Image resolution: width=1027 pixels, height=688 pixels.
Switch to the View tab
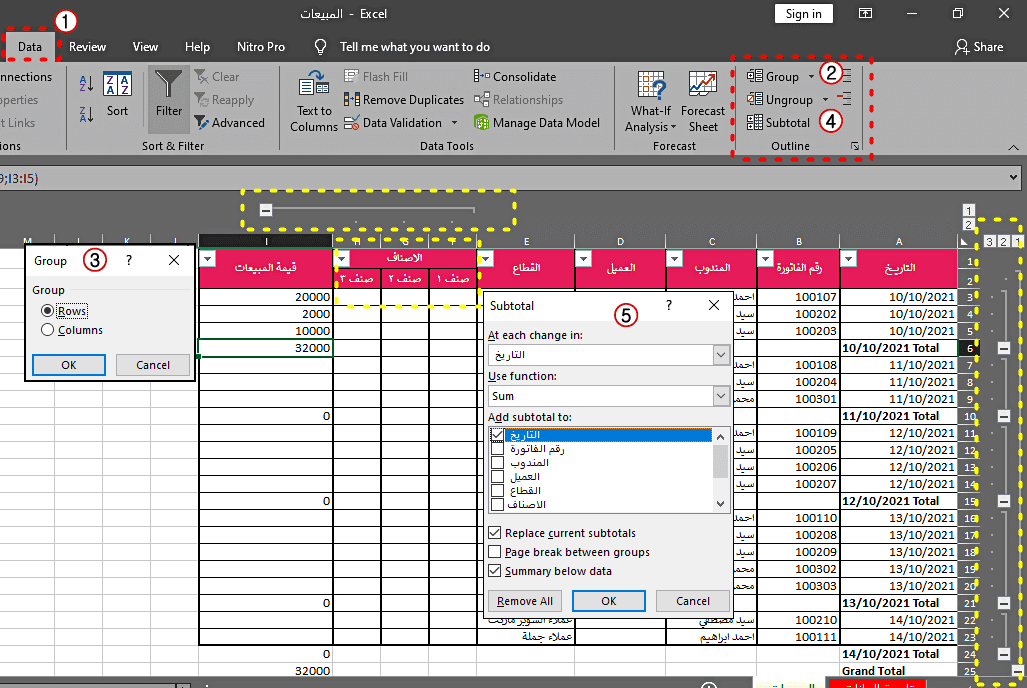click(x=145, y=47)
